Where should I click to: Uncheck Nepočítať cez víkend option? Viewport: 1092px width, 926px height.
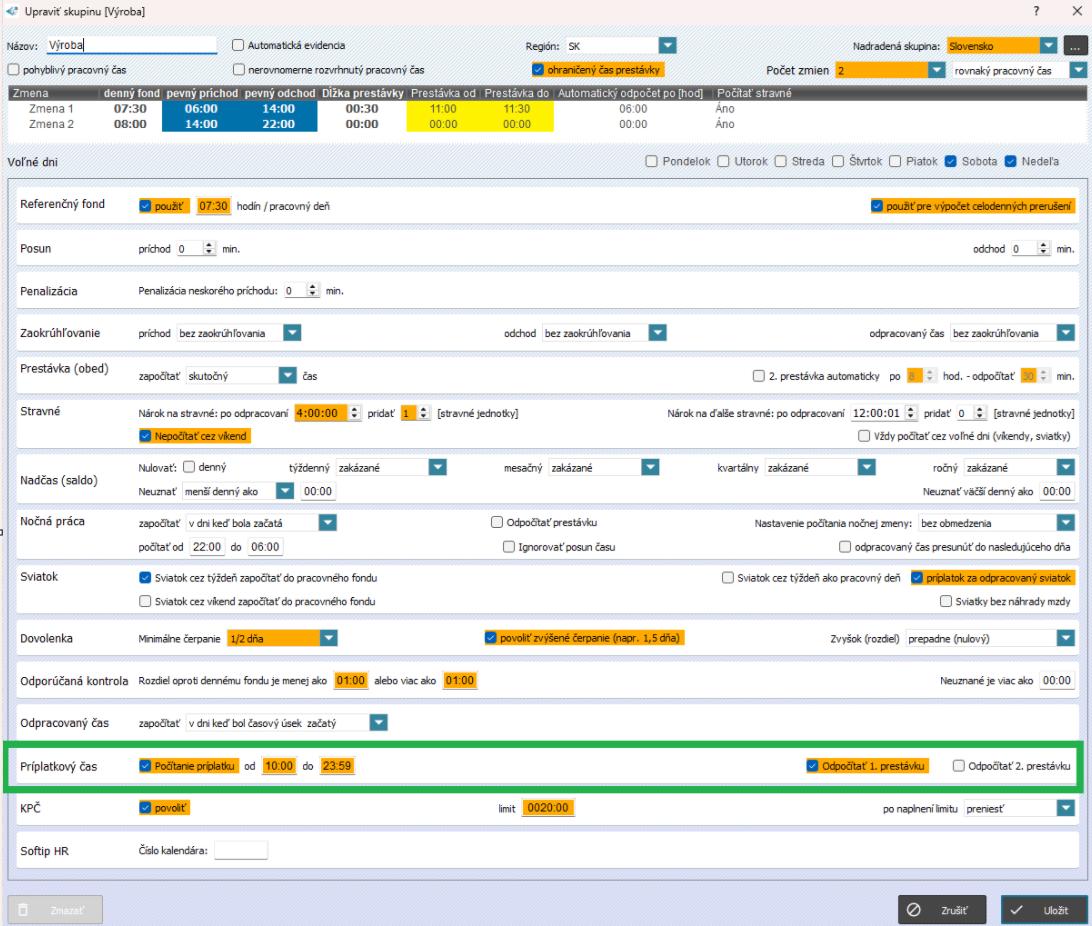click(x=146, y=435)
